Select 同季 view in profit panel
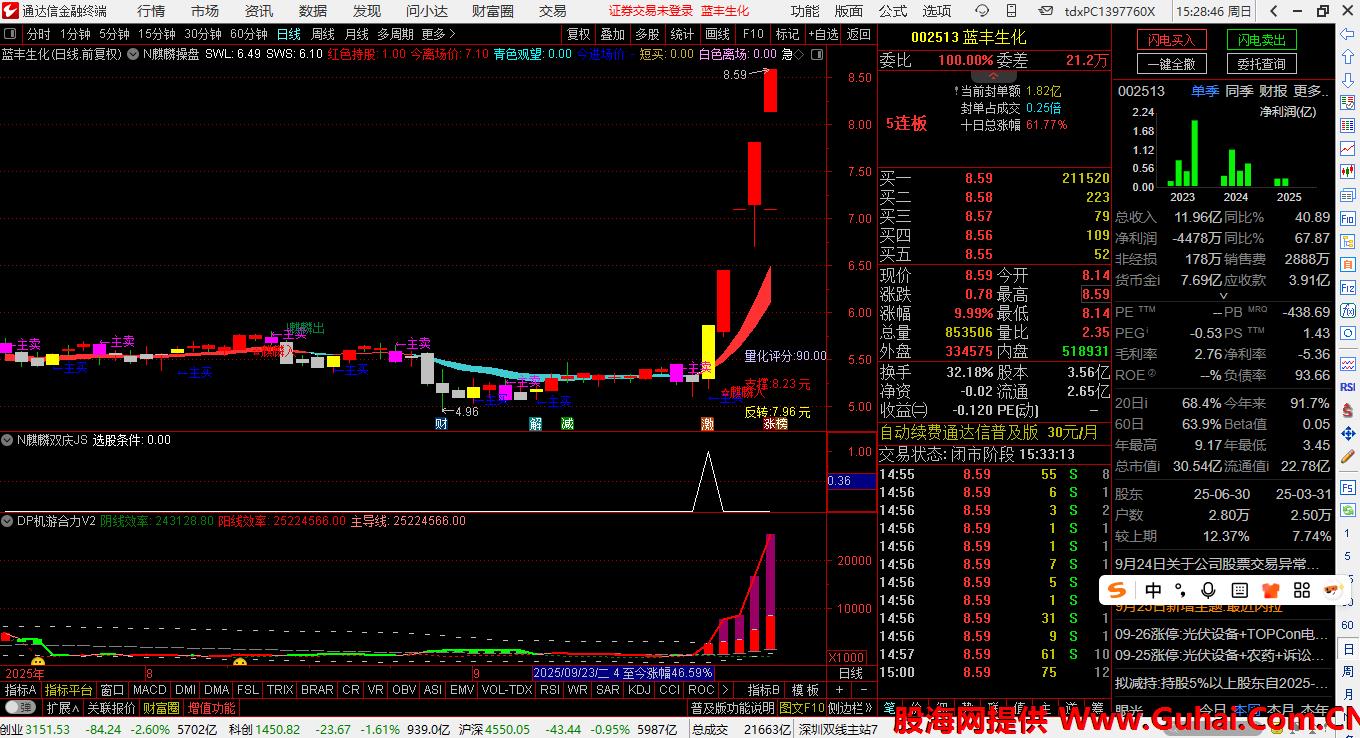1360x738 pixels. tap(1239, 91)
